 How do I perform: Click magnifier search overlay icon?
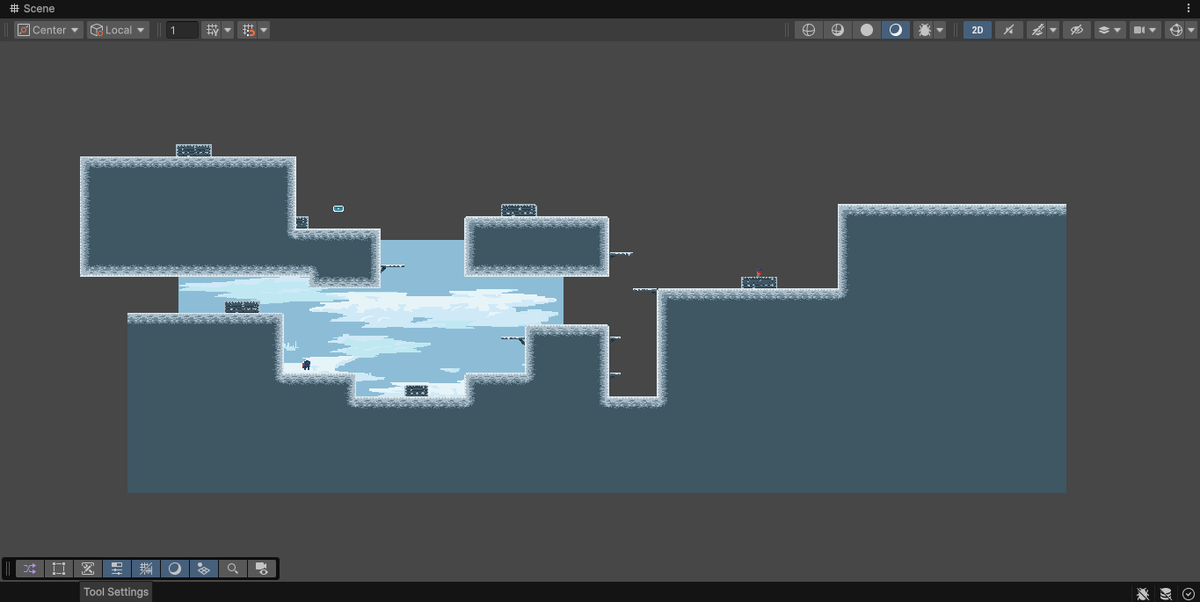pyautogui.click(x=233, y=568)
